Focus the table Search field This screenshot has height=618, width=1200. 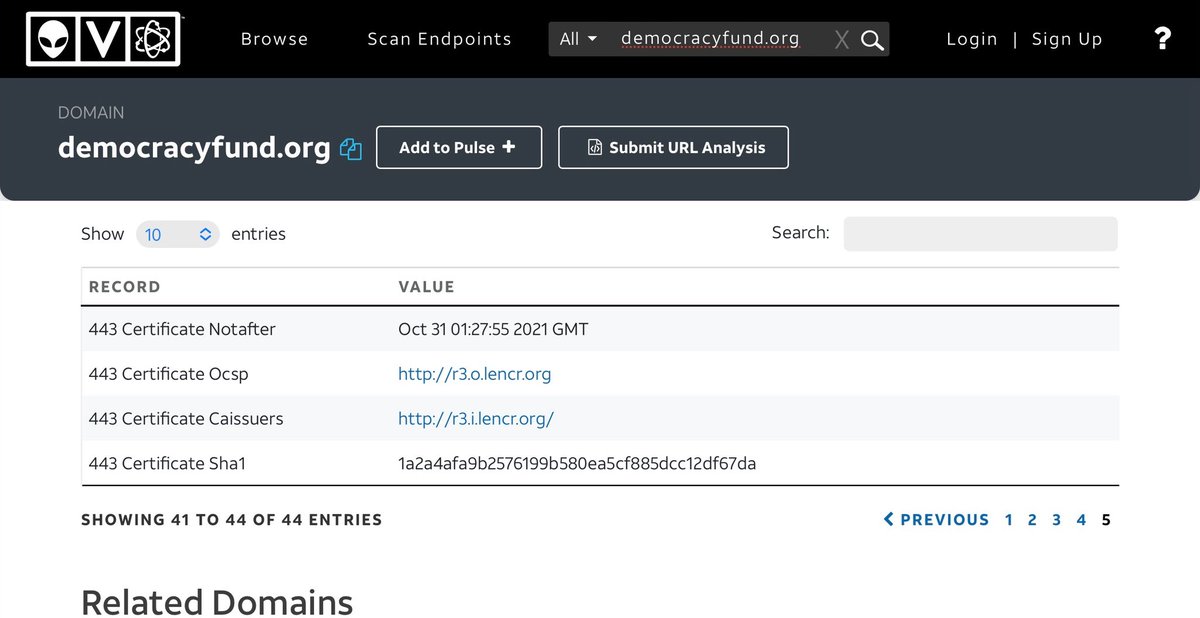click(980, 234)
